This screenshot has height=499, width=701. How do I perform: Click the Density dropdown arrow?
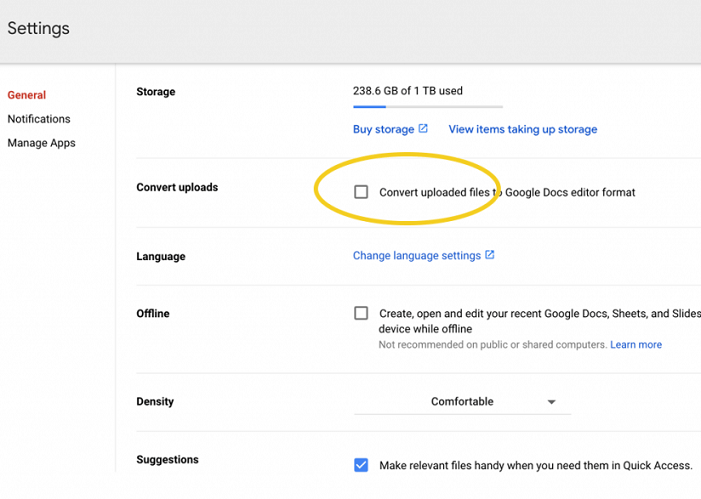(x=551, y=402)
